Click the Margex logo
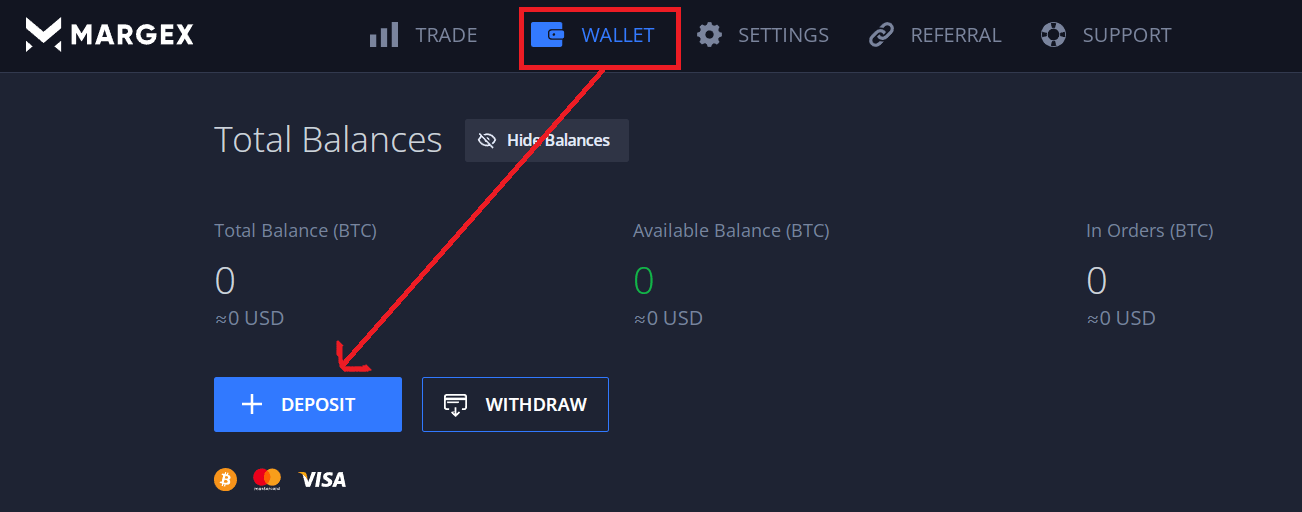The image size is (1302, 512). tap(110, 35)
